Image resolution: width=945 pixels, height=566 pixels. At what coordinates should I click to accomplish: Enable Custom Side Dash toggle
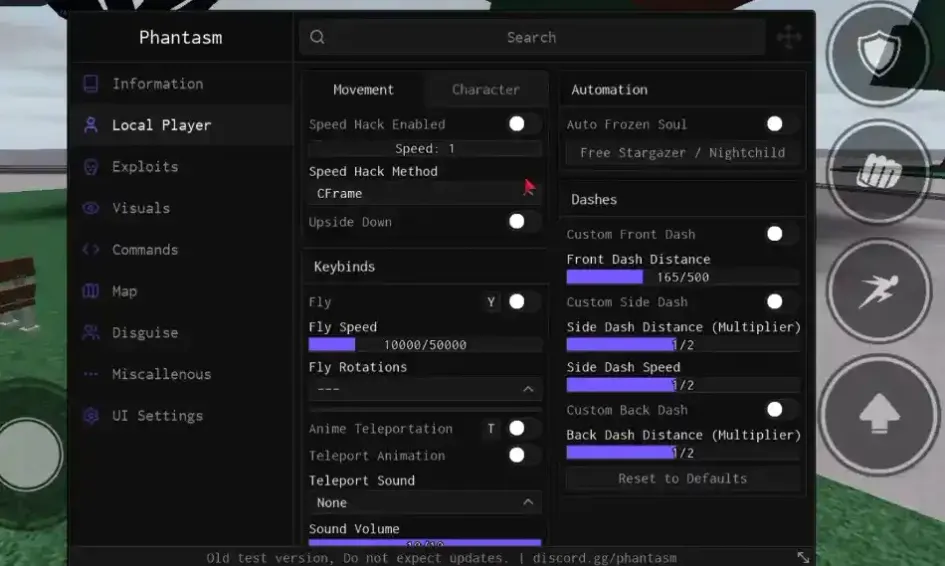780,301
